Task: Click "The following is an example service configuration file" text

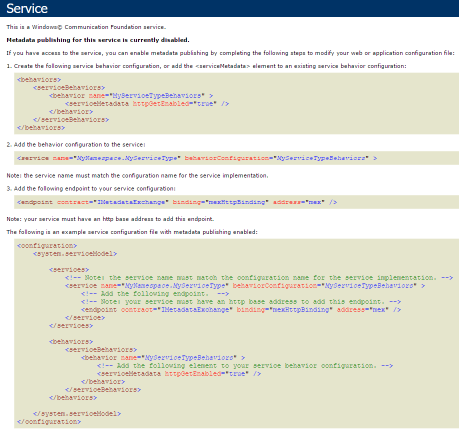Action: tap(132, 232)
